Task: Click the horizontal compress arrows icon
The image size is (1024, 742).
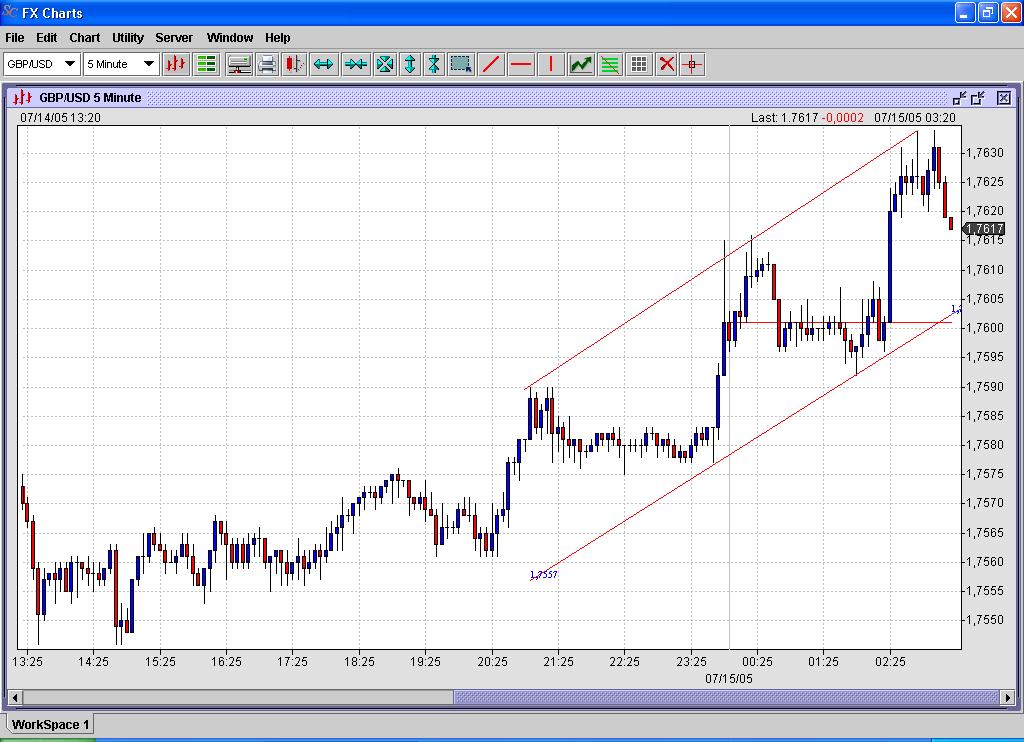Action: pyautogui.click(x=355, y=64)
